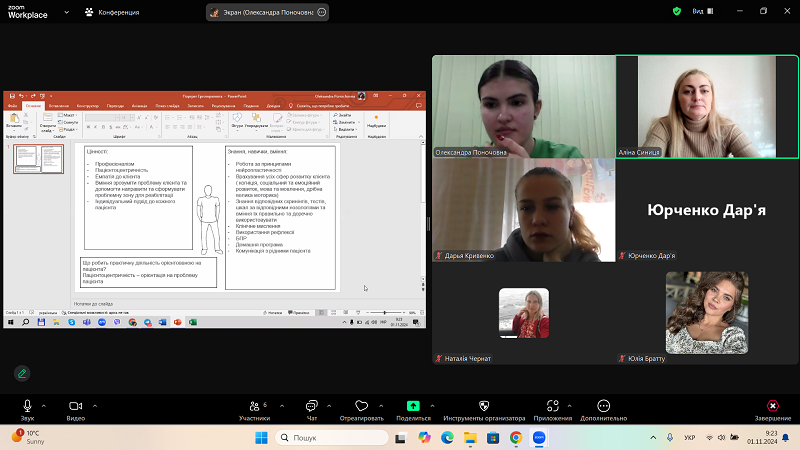Open the weather widget showing 10°C Sunny

click(28, 437)
